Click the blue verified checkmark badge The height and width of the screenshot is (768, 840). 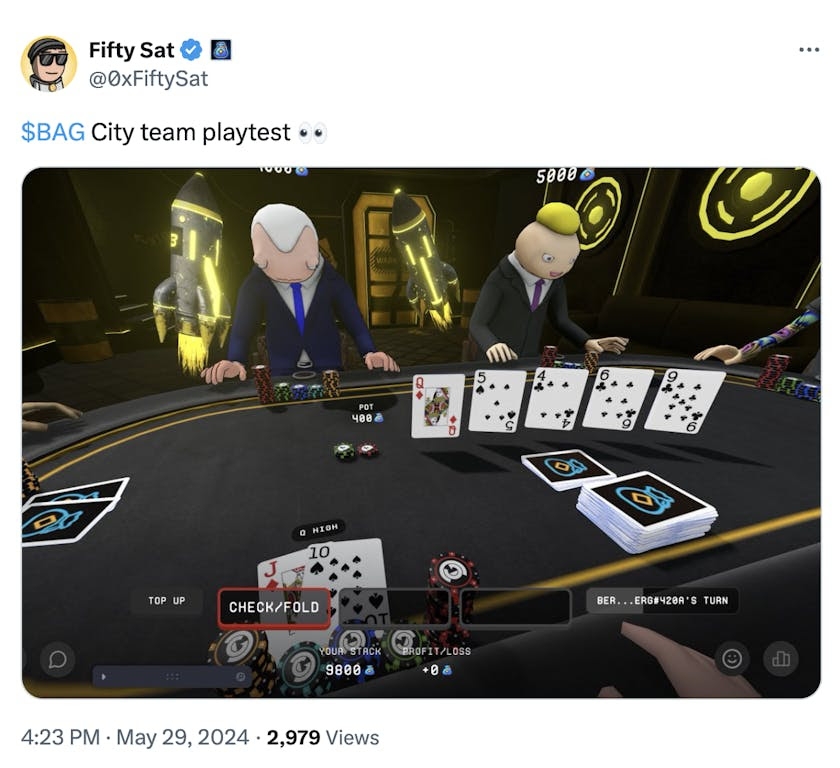pyautogui.click(x=191, y=50)
